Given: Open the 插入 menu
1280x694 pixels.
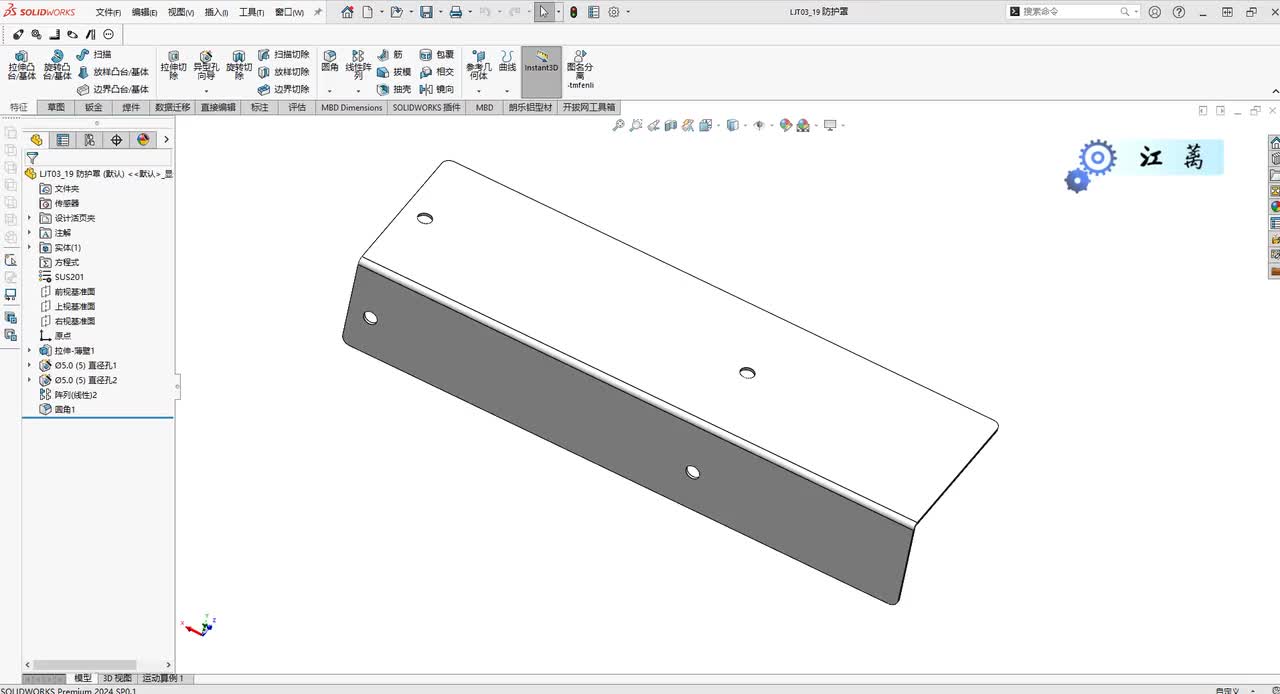Looking at the screenshot, I should pyautogui.click(x=216, y=12).
